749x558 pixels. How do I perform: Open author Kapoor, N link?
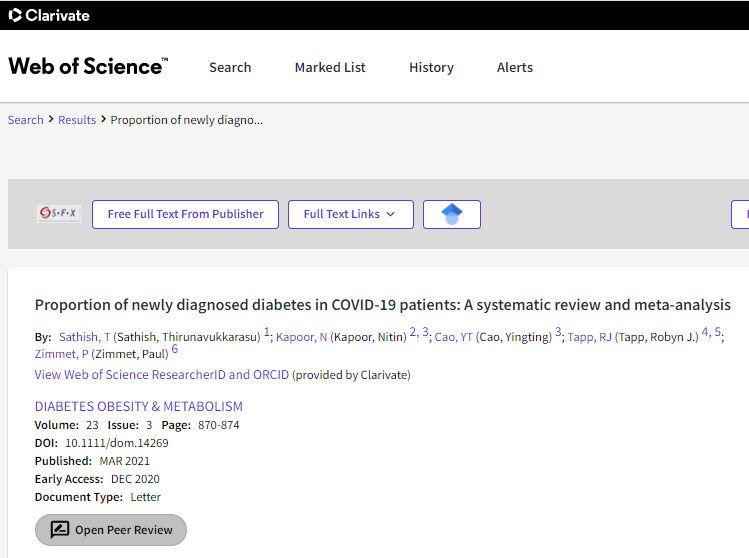pyautogui.click(x=301, y=337)
